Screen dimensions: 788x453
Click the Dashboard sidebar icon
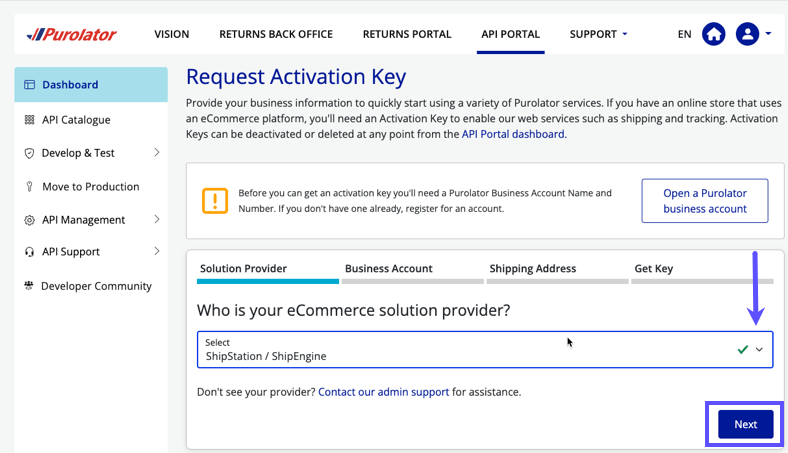(x=29, y=85)
